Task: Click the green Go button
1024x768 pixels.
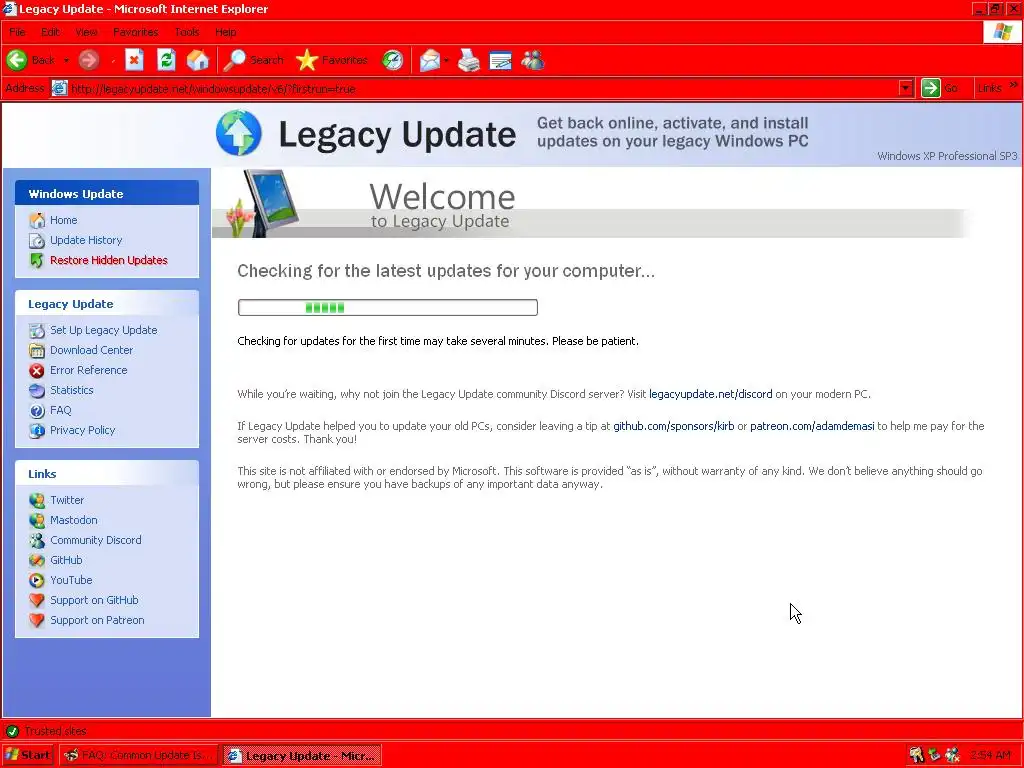Action: click(x=940, y=88)
